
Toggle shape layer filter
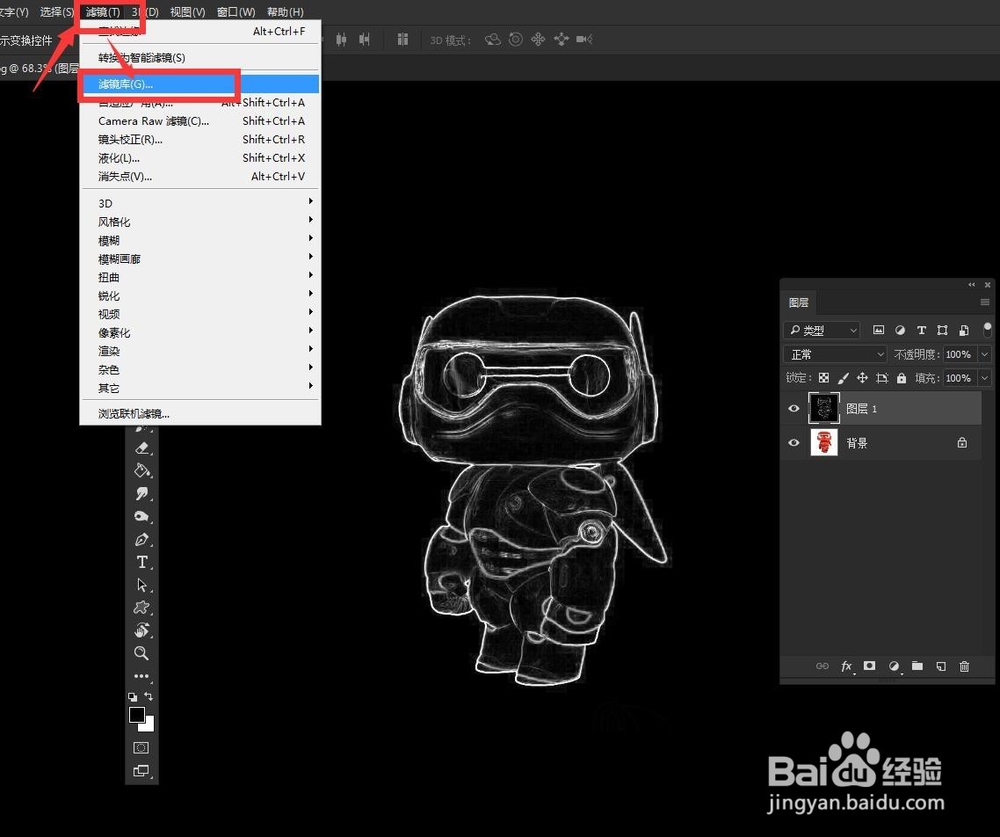[942, 330]
